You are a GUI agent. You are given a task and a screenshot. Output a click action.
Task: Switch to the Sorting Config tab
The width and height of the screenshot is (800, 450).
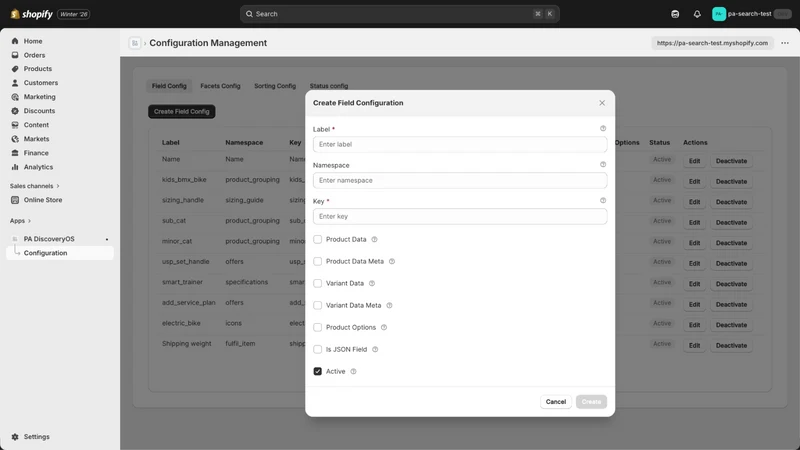pyautogui.click(x=275, y=86)
